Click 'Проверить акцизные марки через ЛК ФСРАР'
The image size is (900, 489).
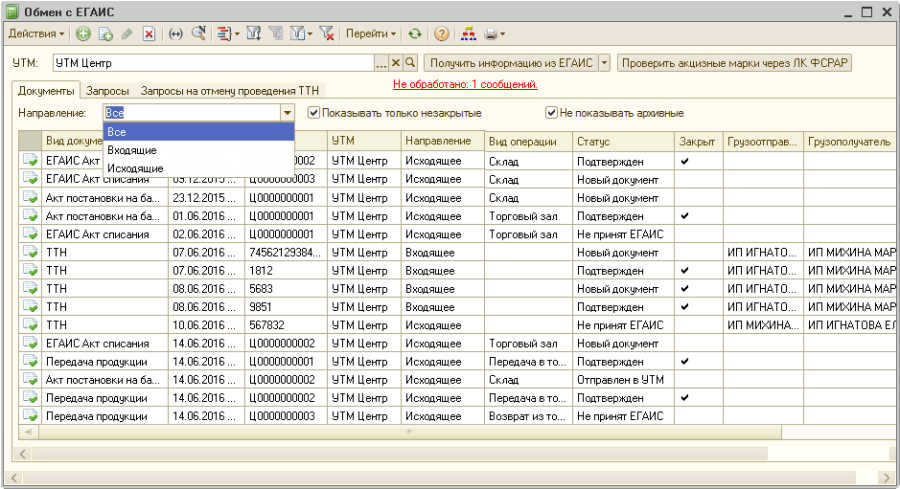pyautogui.click(x=735, y=63)
